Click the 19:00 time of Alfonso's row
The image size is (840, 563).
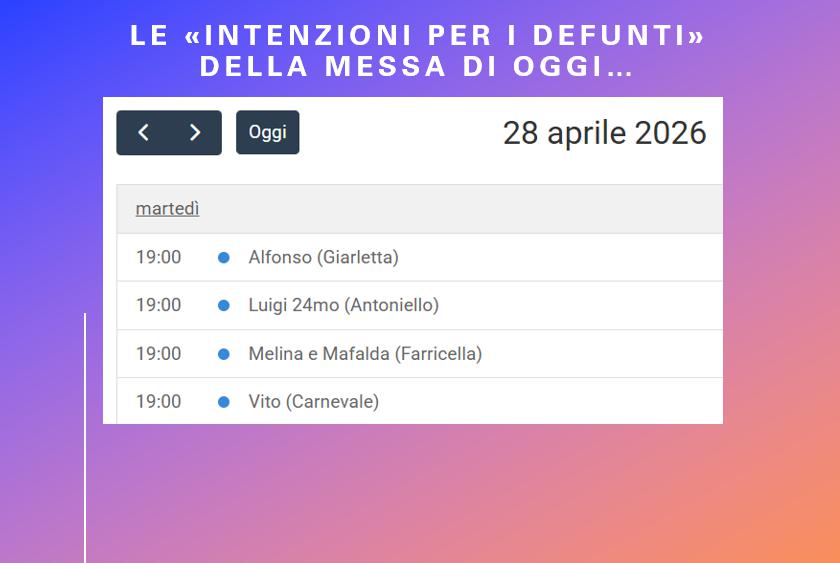158,257
